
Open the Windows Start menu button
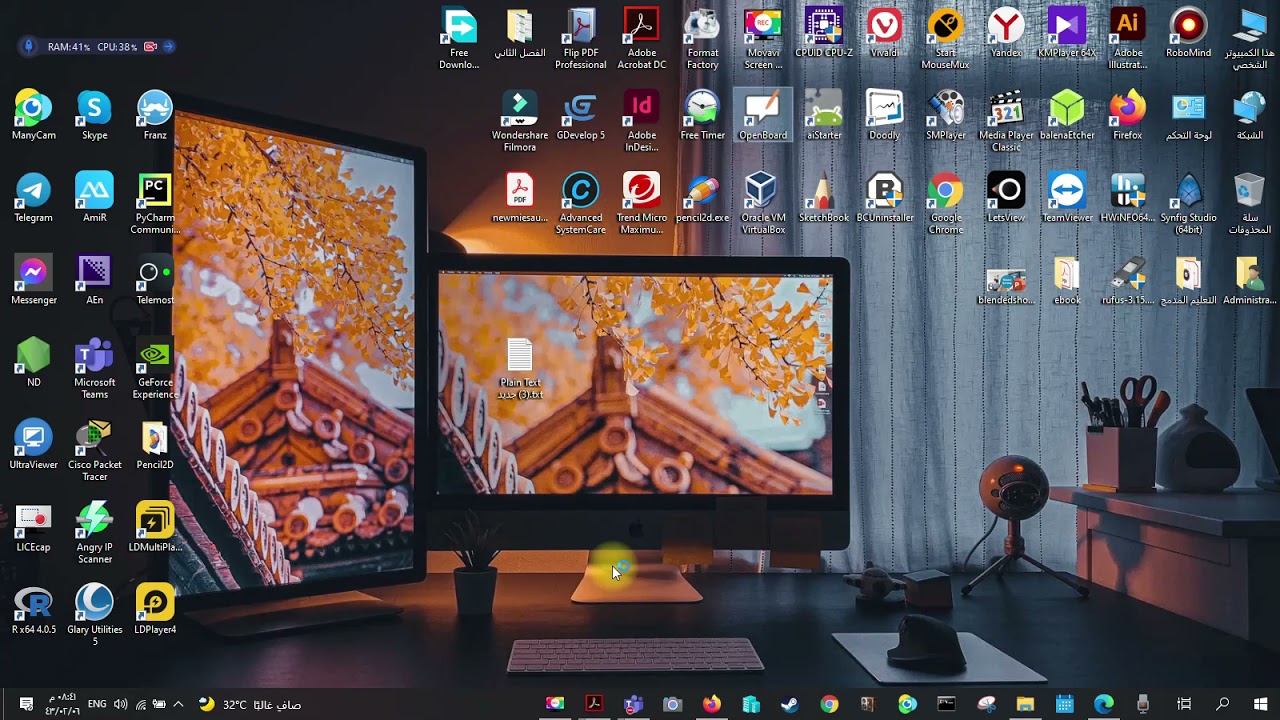tap(1260, 704)
